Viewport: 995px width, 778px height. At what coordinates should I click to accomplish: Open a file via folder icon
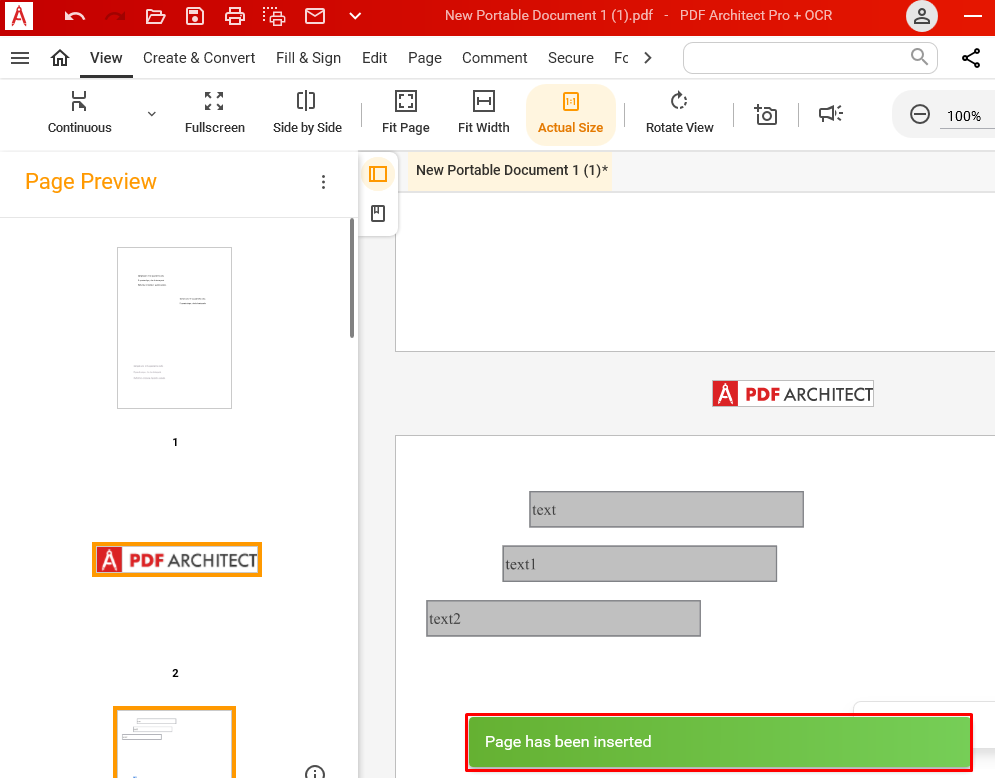point(155,16)
